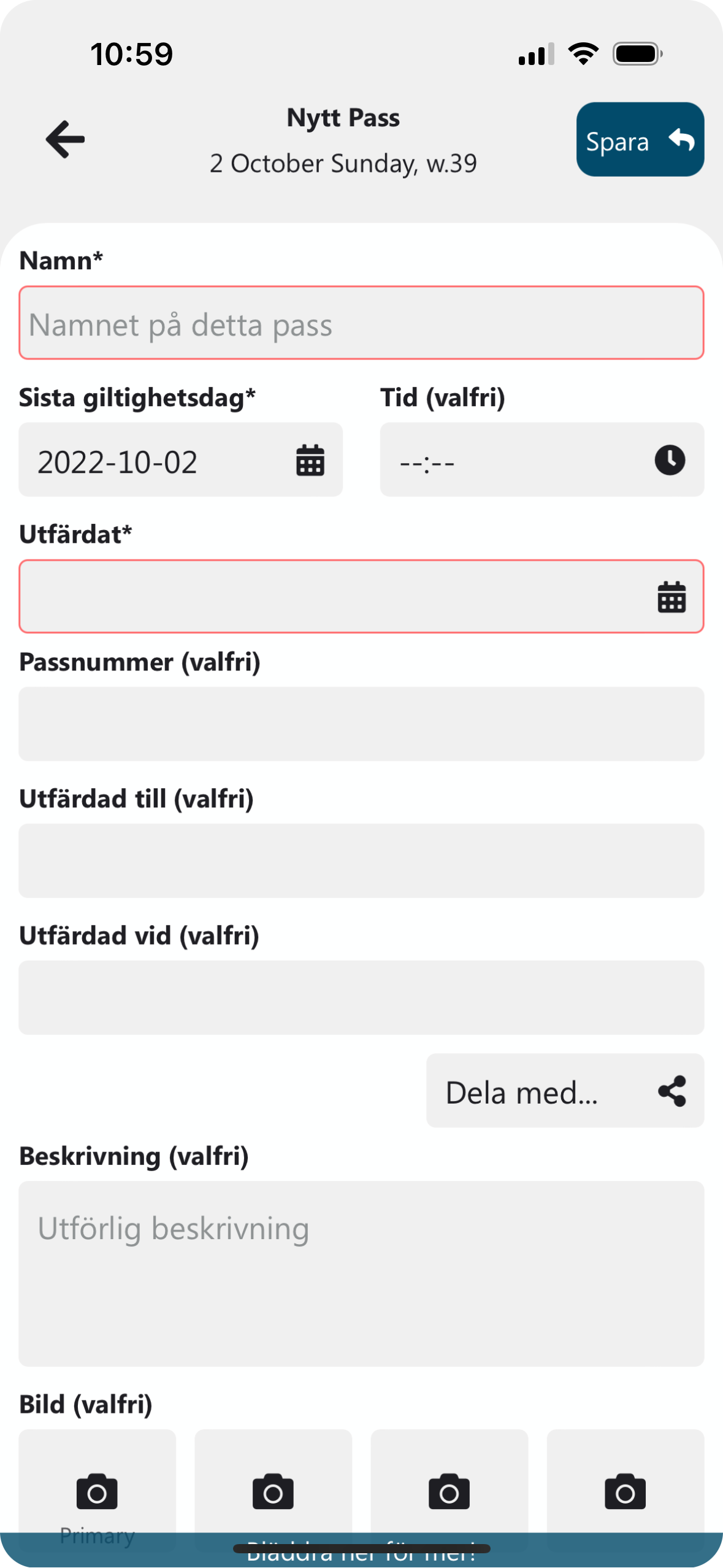Select the 2022-10-02 date value

click(118, 461)
